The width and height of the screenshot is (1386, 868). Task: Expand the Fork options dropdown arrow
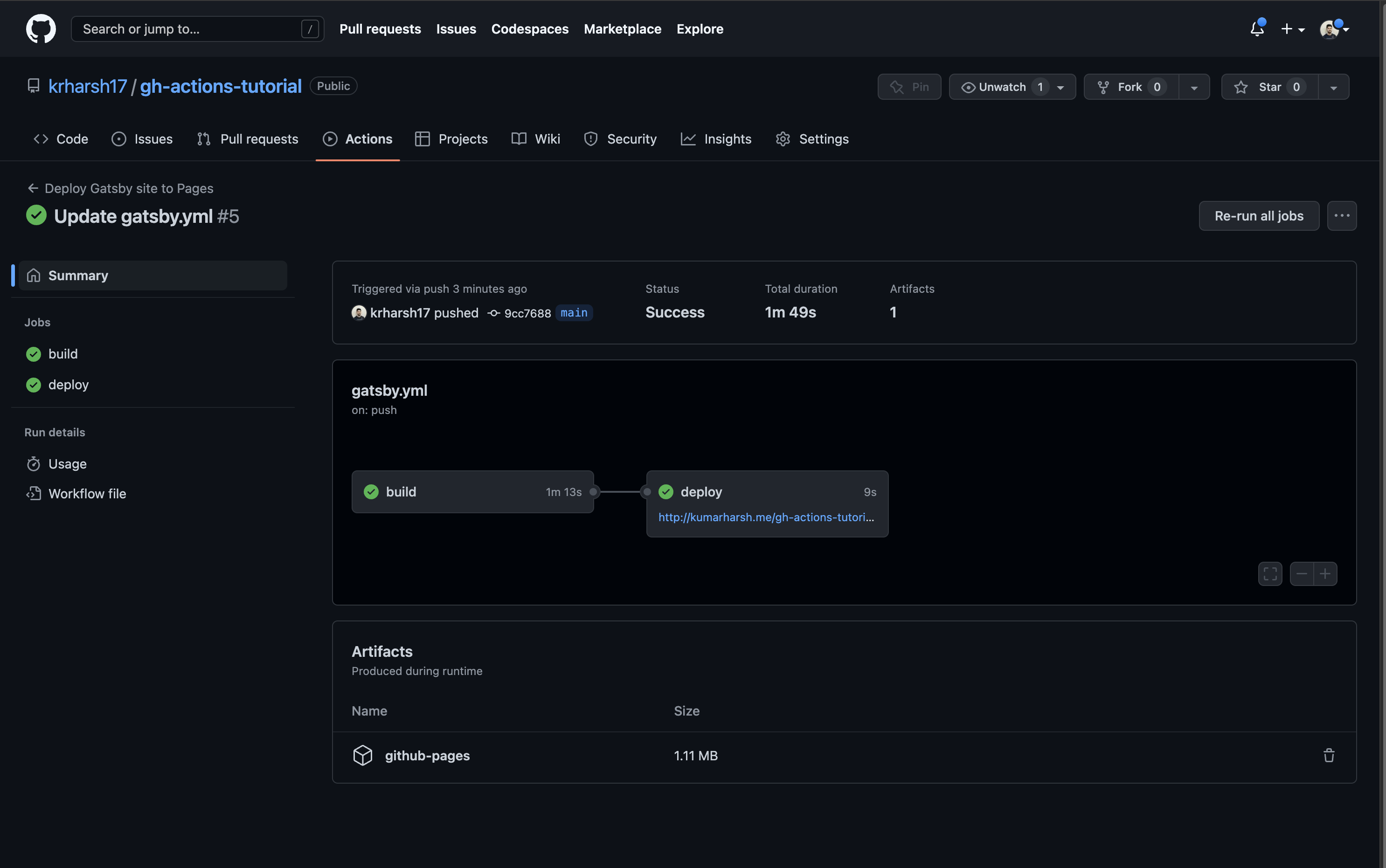click(1194, 87)
